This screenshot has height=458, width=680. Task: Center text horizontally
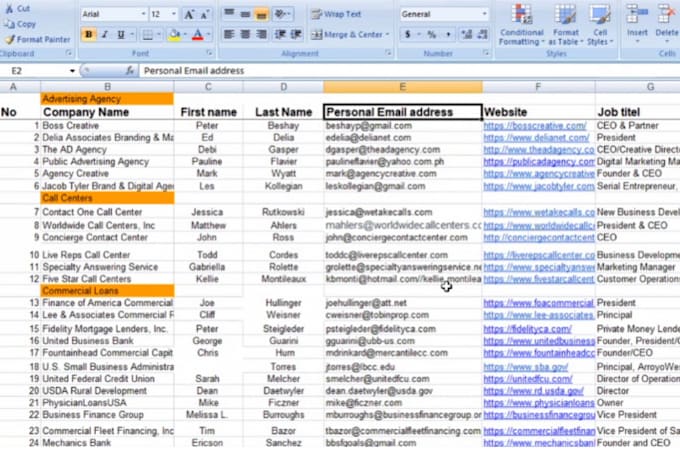coord(245,34)
